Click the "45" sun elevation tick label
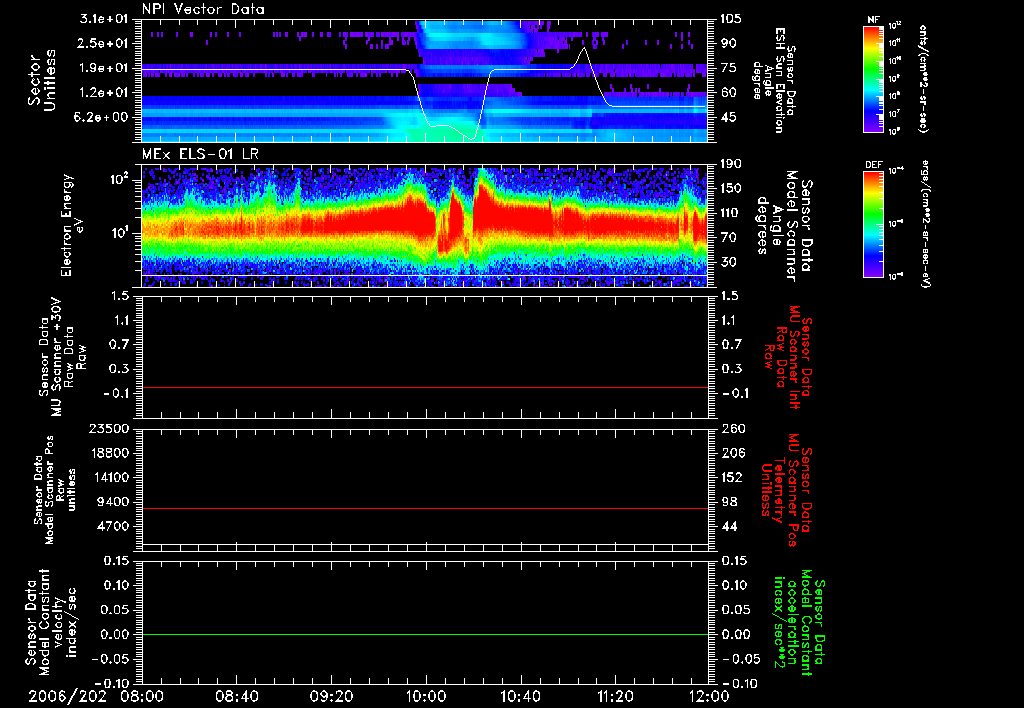The height and width of the screenshot is (708, 1024). (728, 117)
